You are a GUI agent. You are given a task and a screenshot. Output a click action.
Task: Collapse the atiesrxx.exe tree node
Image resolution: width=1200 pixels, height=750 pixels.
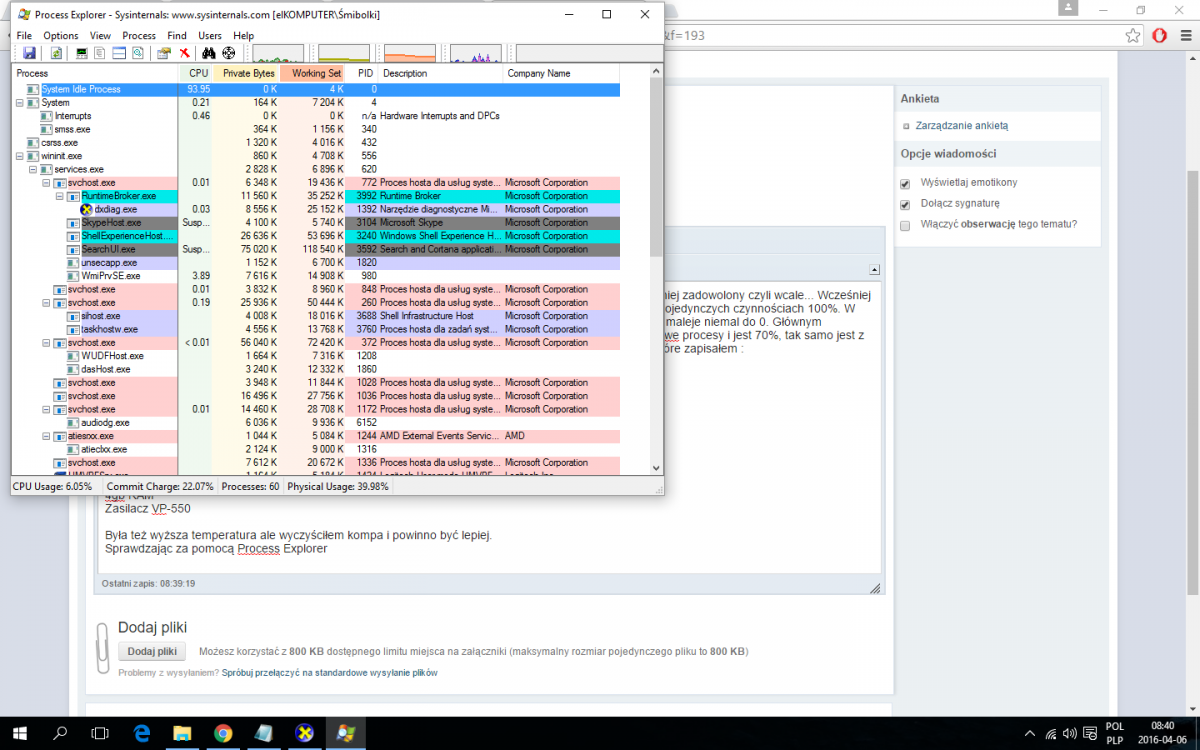tap(46, 436)
